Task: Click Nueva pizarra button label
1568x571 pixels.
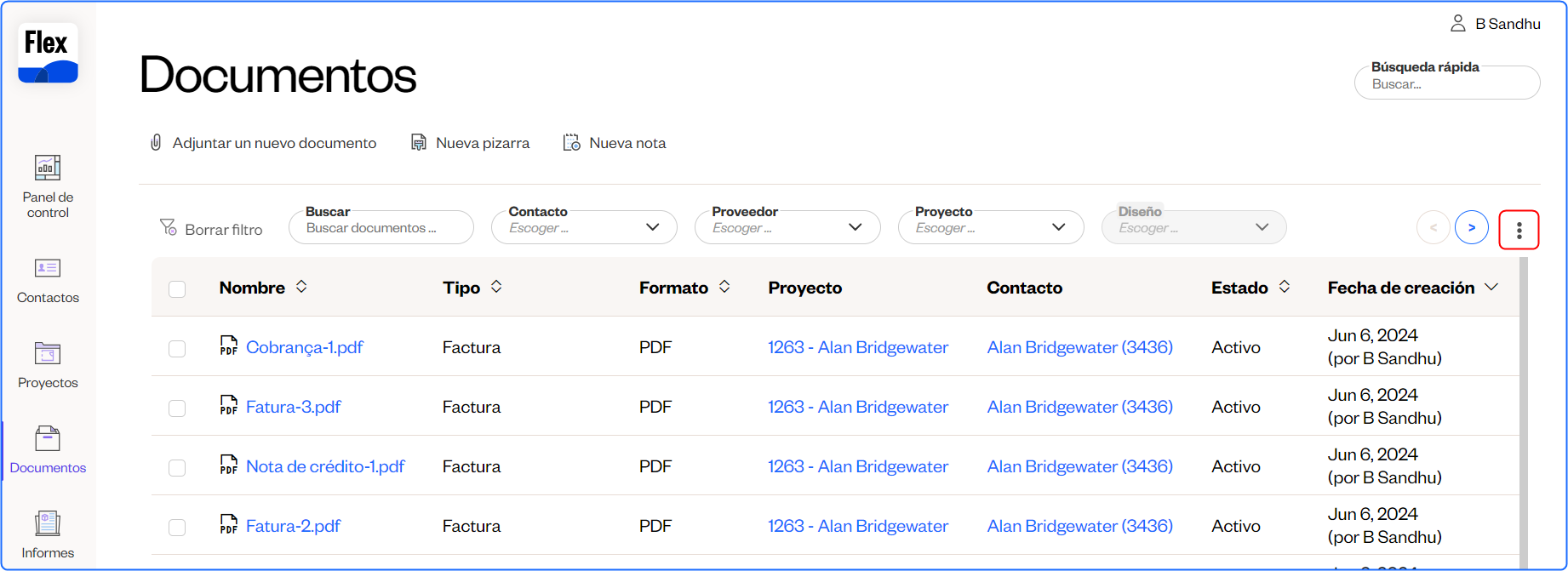Action: click(483, 143)
